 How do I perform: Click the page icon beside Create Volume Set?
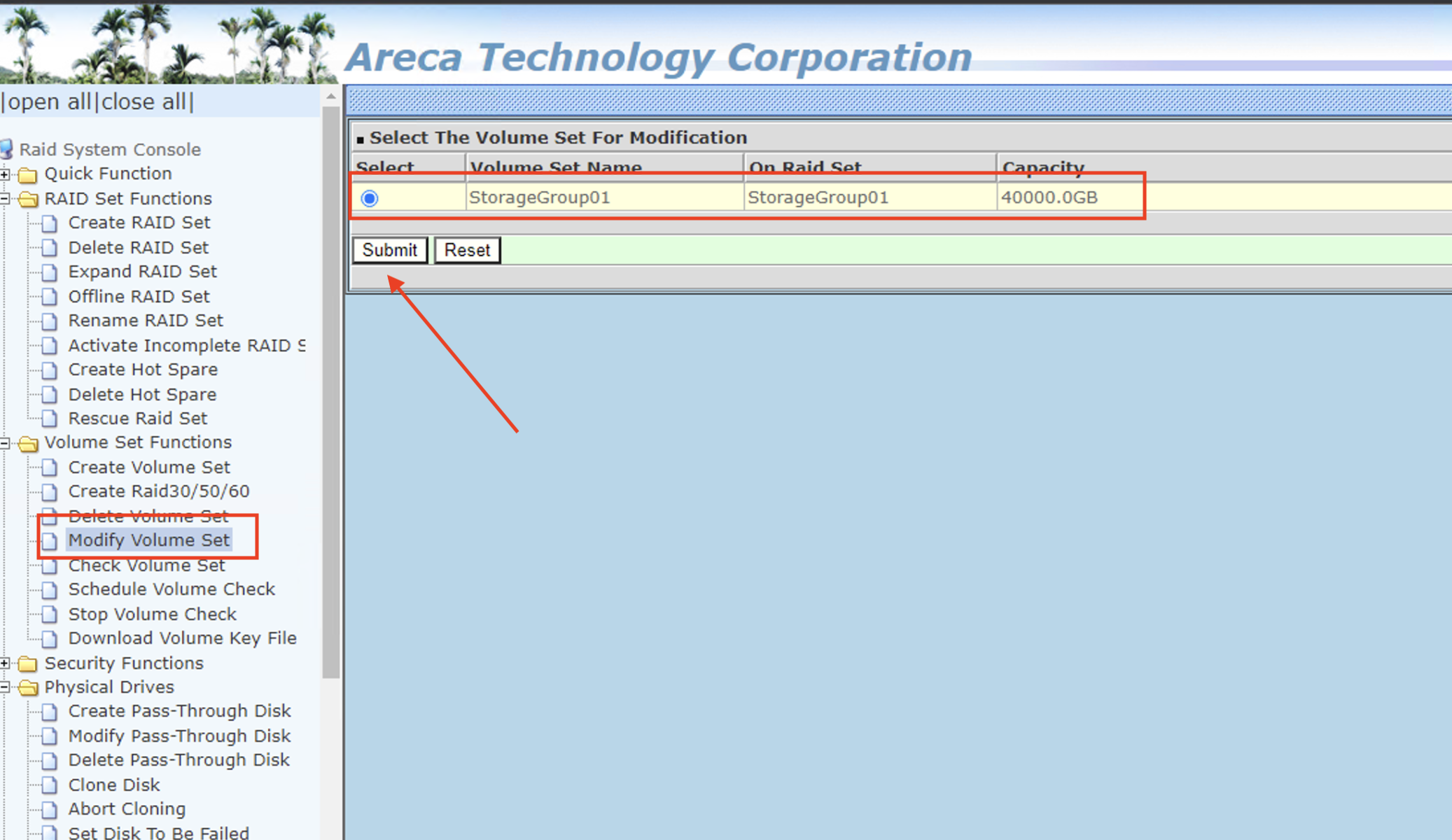50,468
